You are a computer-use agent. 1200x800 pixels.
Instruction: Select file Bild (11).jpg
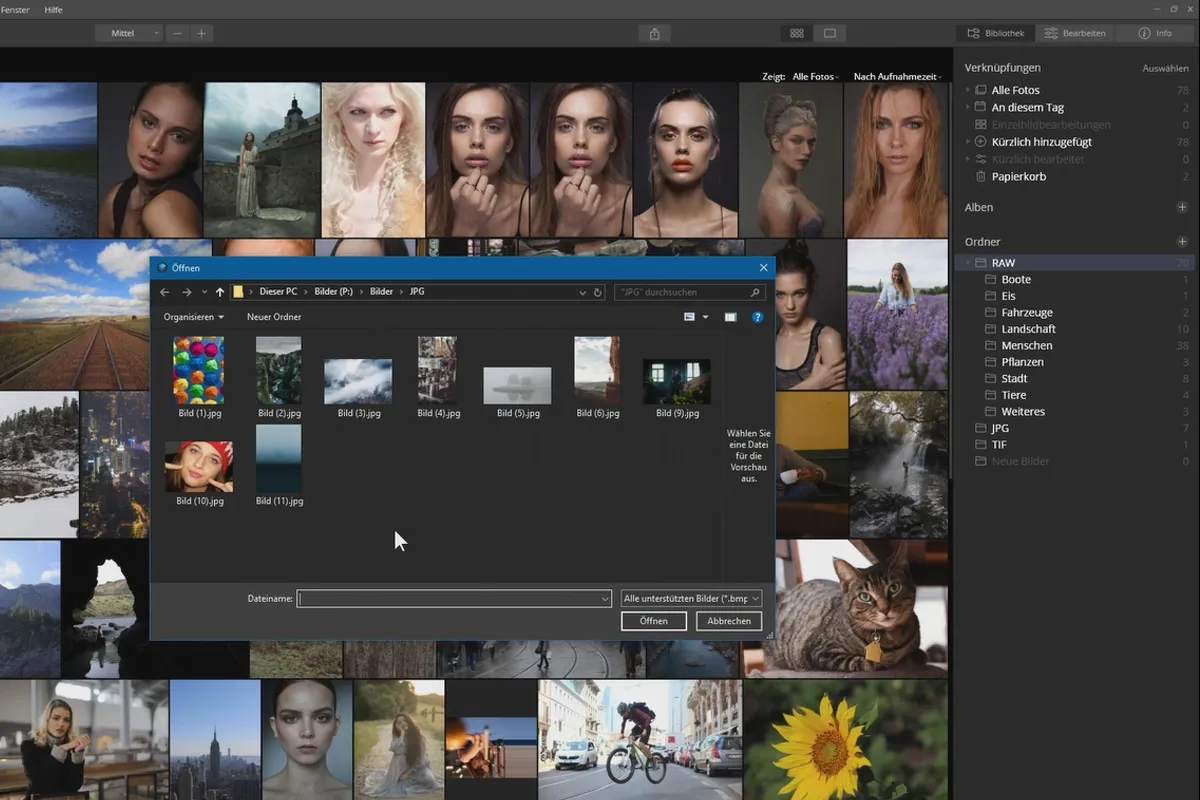tap(279, 466)
